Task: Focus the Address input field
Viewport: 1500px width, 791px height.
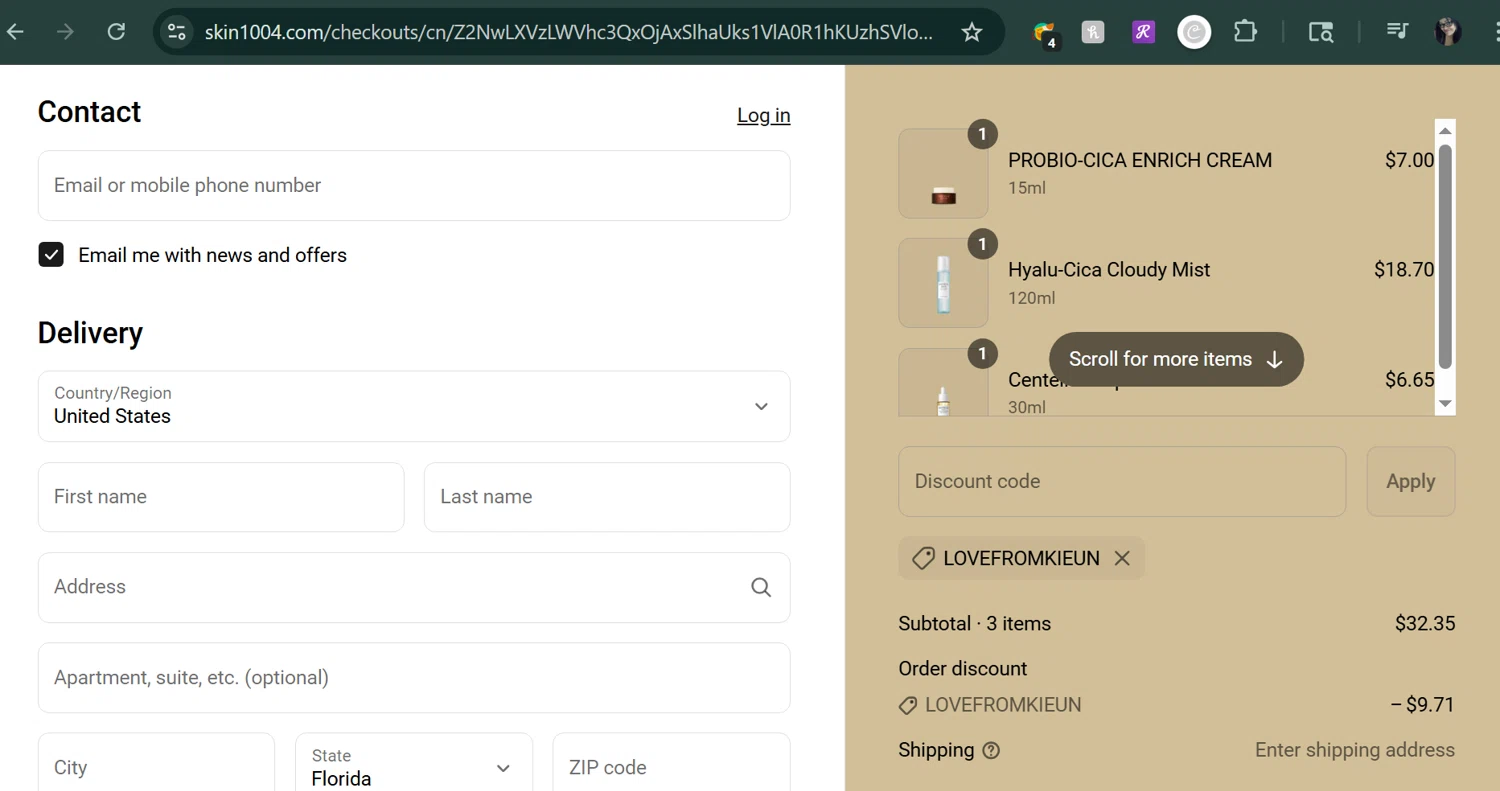Action: pos(414,587)
